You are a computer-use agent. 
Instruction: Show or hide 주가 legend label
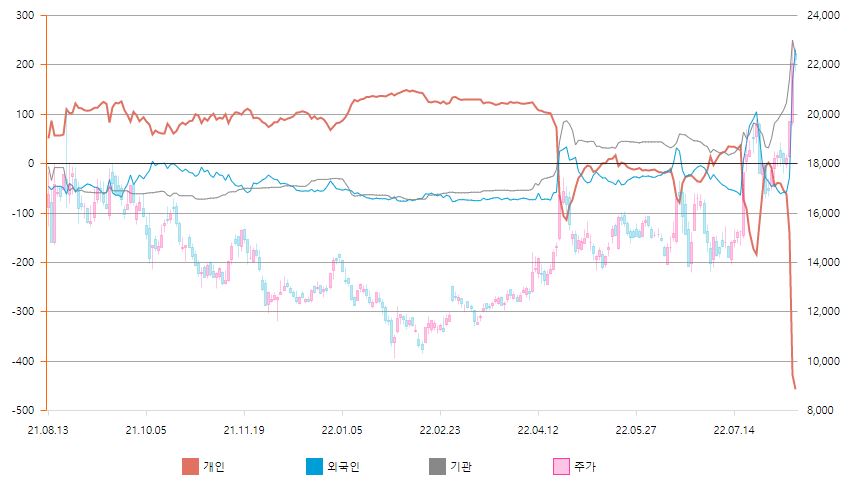[x=585, y=466]
